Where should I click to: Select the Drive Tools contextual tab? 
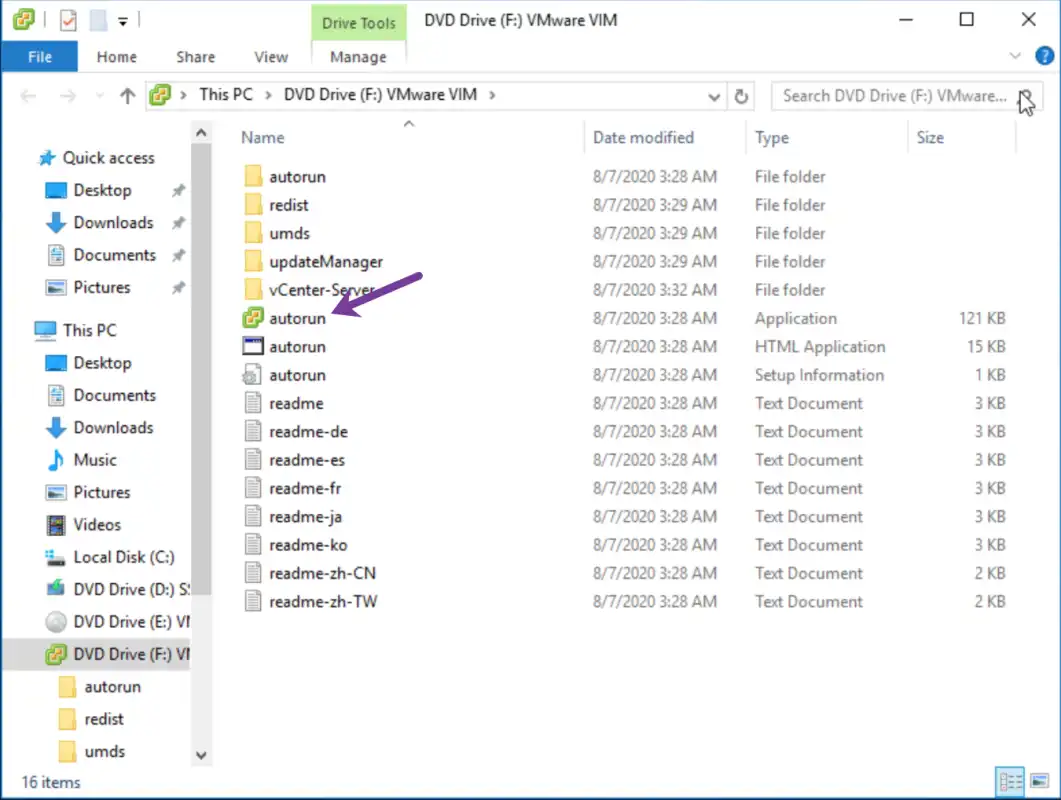(359, 23)
